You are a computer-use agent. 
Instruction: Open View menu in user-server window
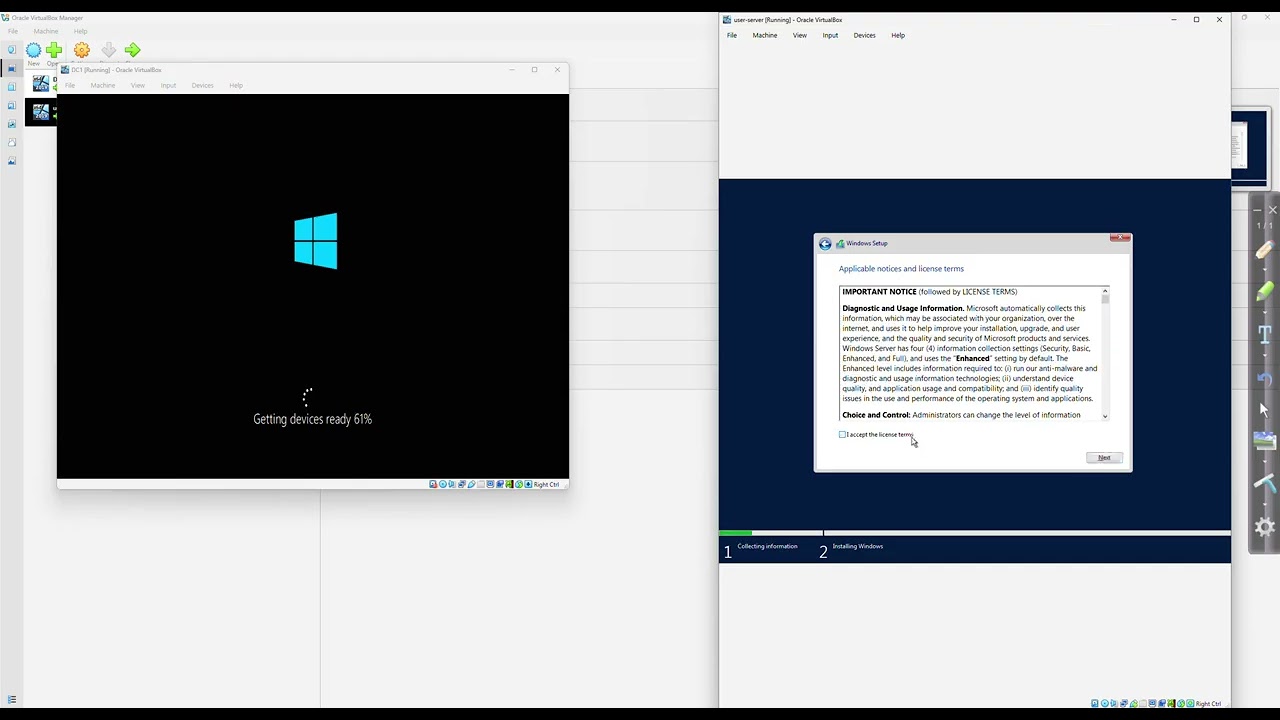click(800, 35)
